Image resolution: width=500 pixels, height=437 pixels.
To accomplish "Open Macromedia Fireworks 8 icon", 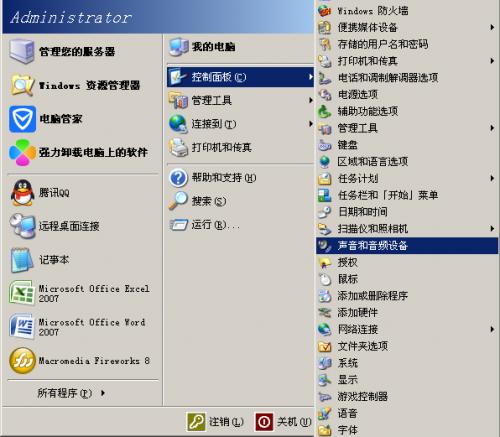I will tap(22, 361).
